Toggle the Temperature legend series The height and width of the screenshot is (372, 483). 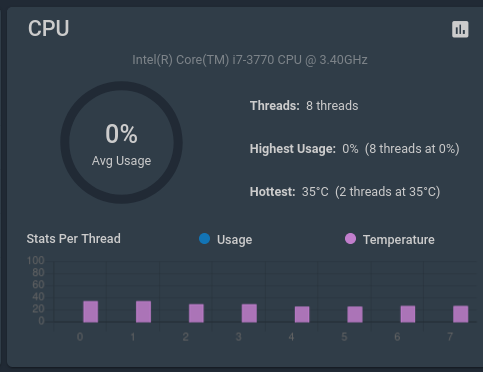[390, 239]
